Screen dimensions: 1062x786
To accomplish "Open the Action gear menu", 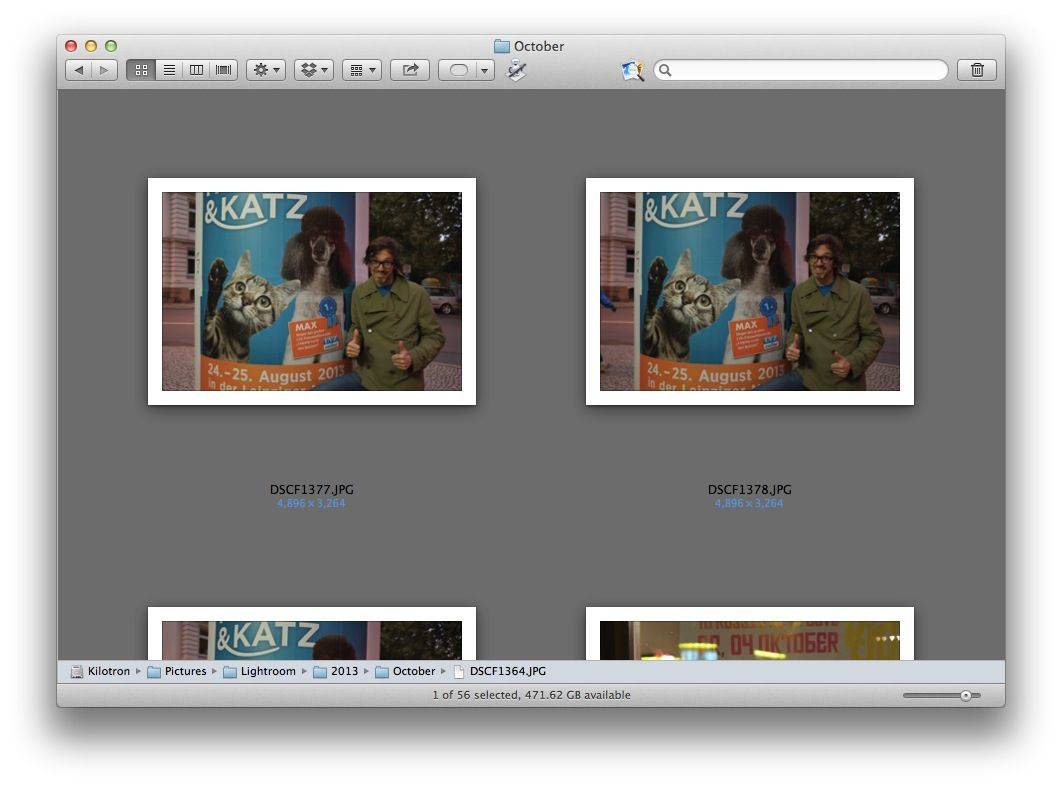I will [x=266, y=70].
